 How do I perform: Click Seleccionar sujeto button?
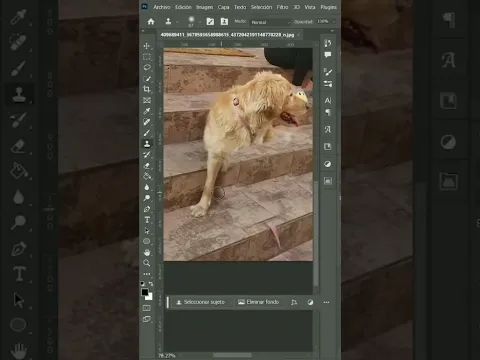coord(201,302)
